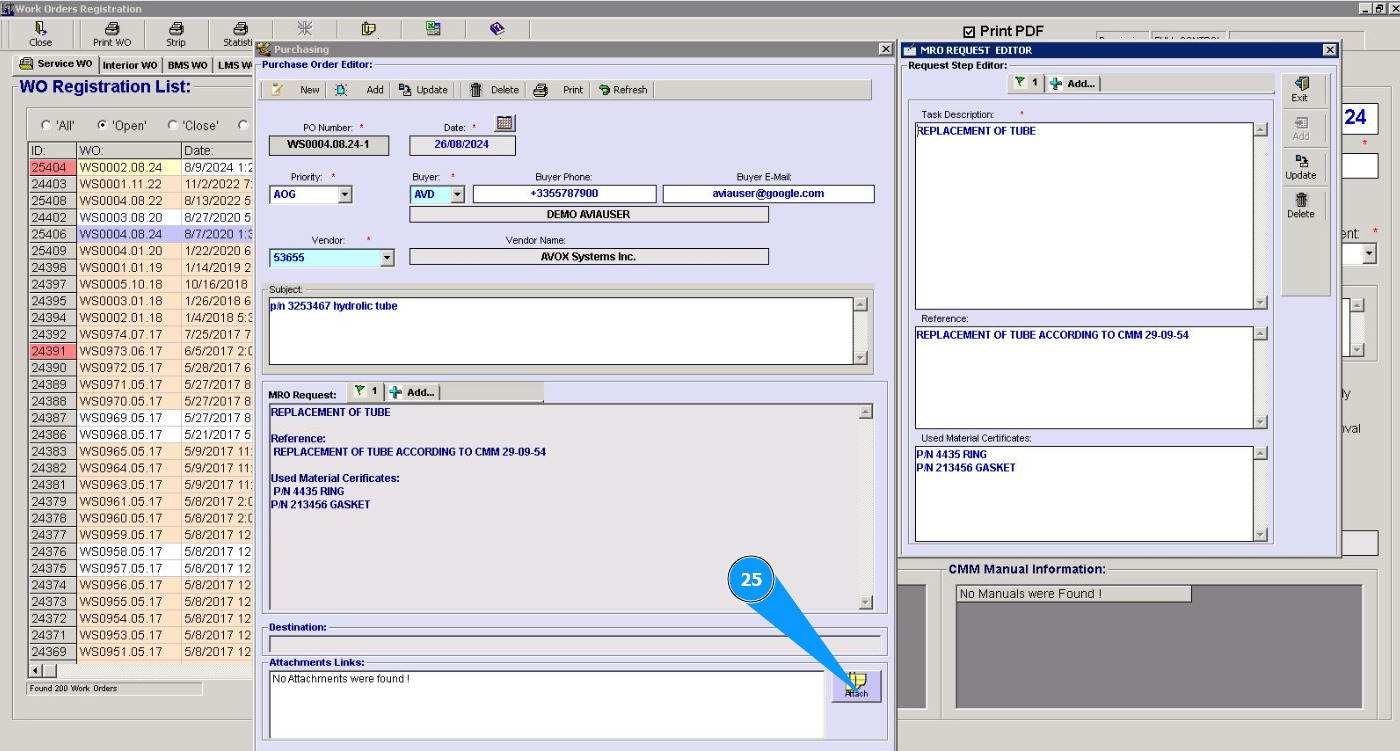Click Add in the Purchase Order Editor toolbar

(360, 90)
